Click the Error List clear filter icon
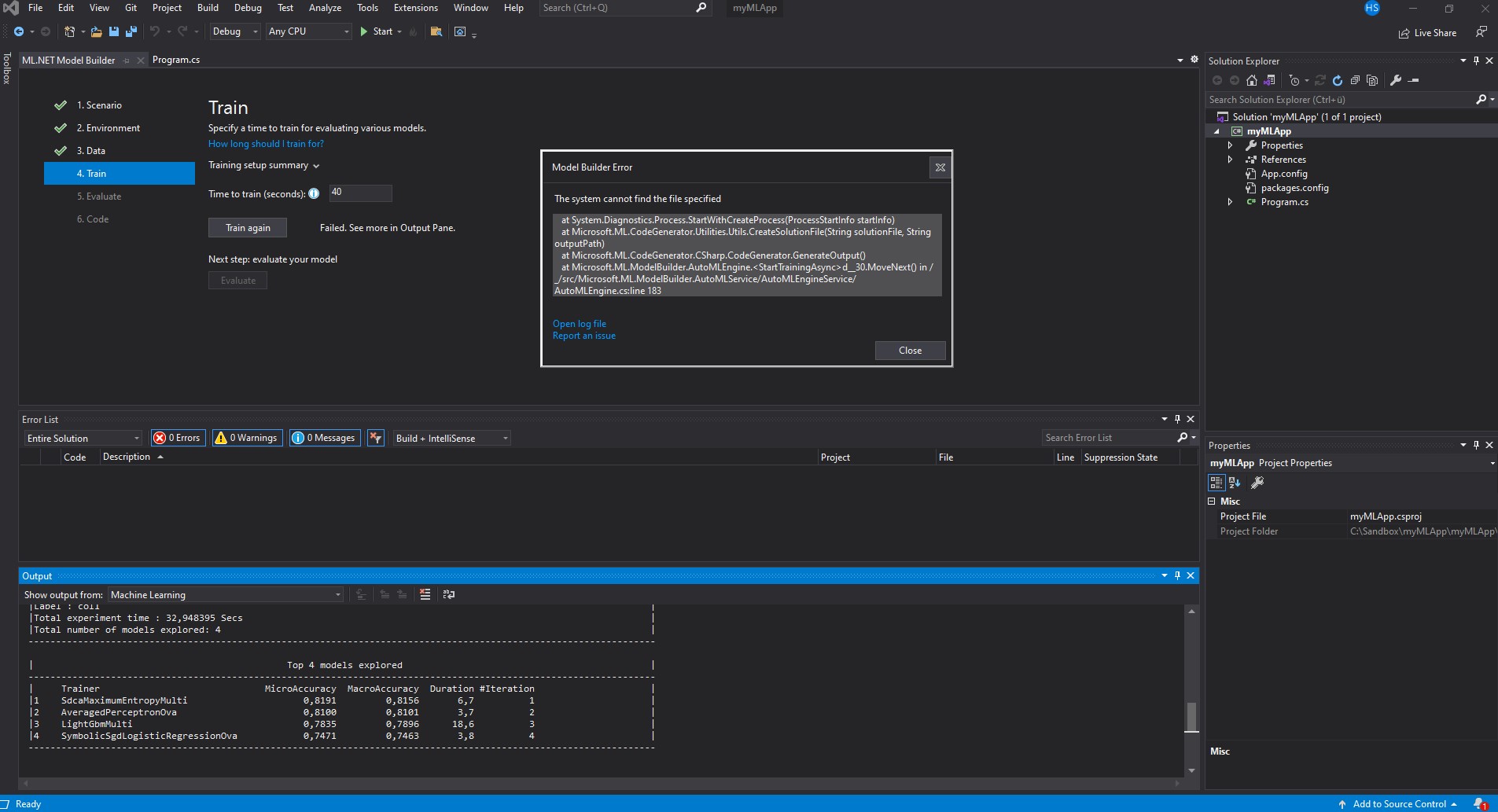Viewport: 1498px width, 812px height. [376, 438]
